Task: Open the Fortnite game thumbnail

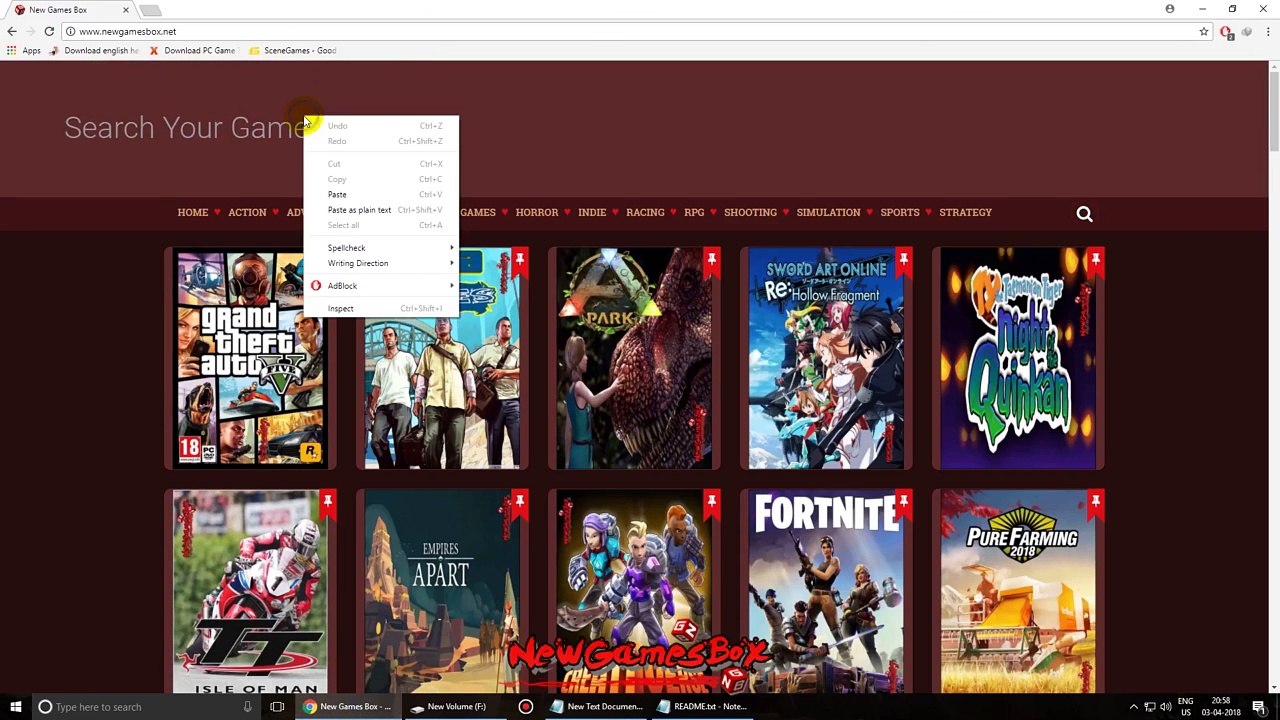Action: (825, 592)
